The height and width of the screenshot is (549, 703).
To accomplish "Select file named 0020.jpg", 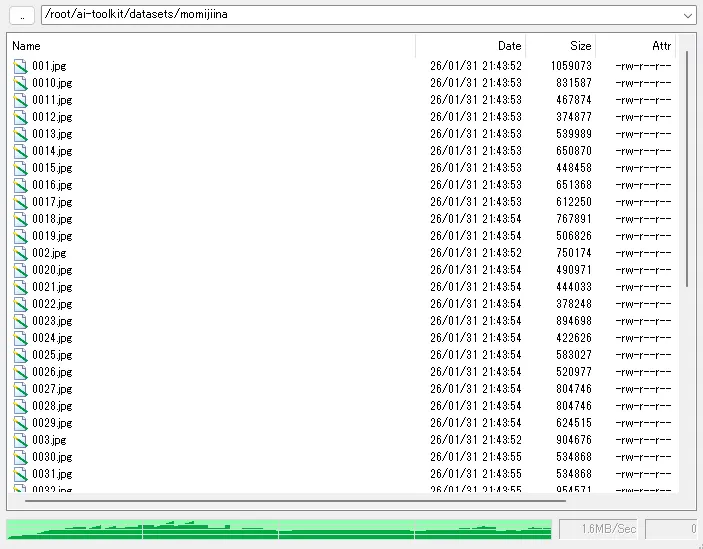I will click(52, 270).
